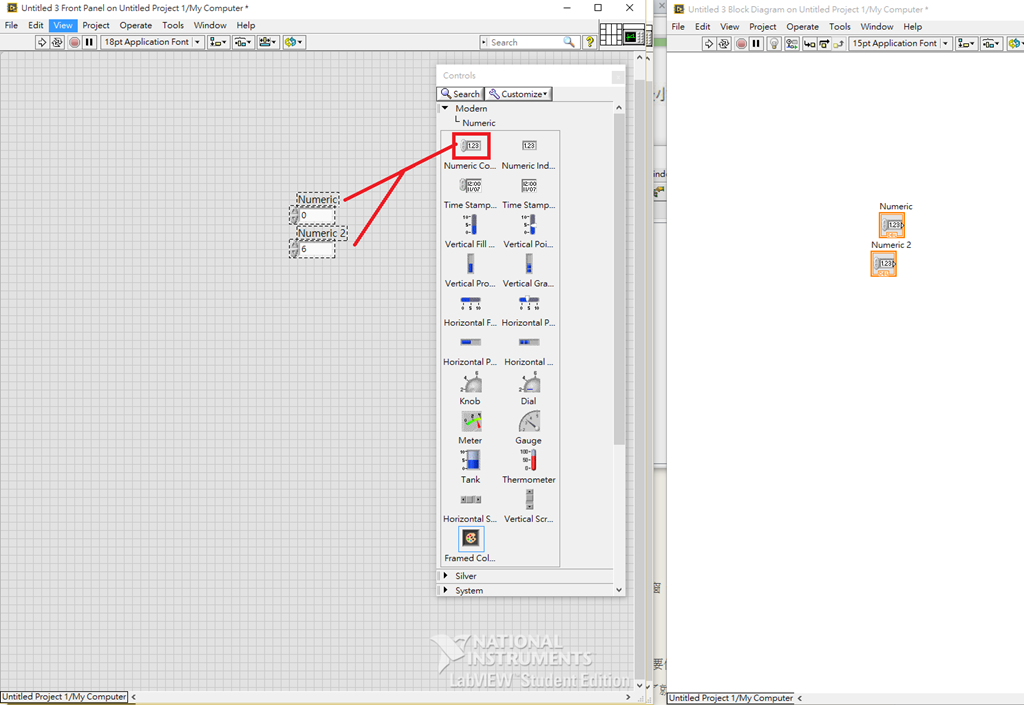Select Tank indicator icon
Viewport: 1024px width, 705px height.
point(470,460)
